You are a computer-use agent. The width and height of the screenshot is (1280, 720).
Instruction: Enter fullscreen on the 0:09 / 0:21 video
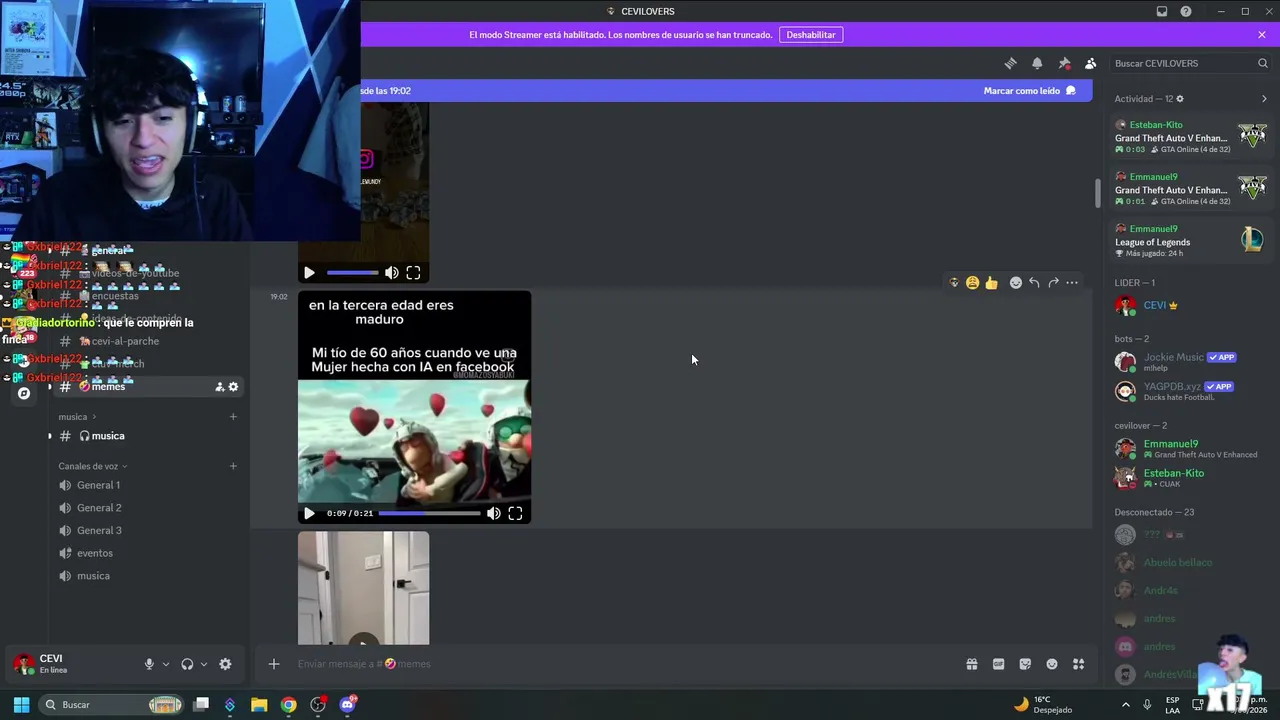coord(515,513)
